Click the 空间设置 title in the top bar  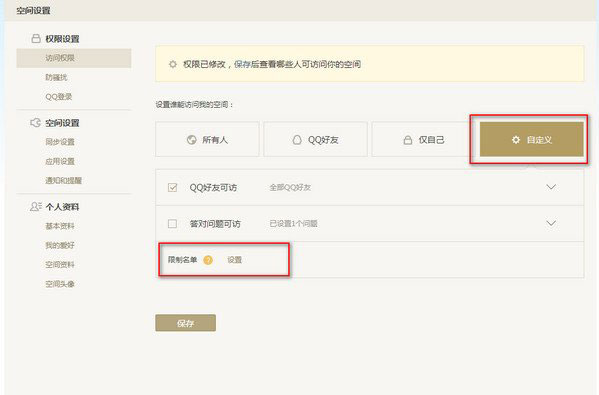[33, 10]
